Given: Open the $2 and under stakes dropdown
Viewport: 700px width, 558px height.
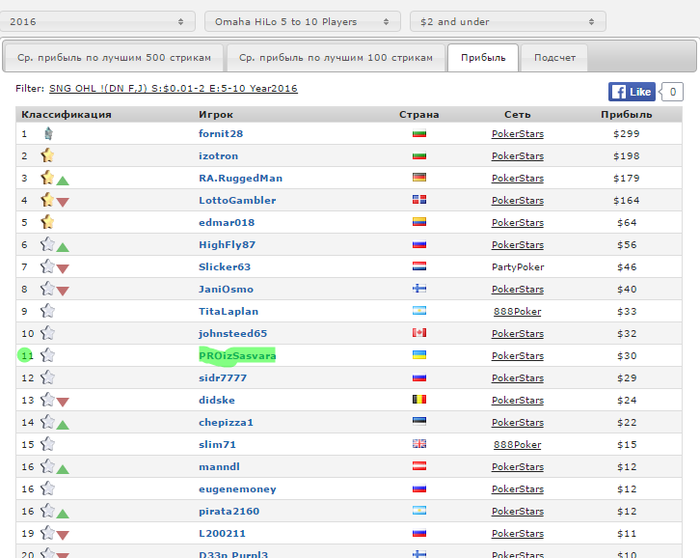Looking at the screenshot, I should point(508,21).
